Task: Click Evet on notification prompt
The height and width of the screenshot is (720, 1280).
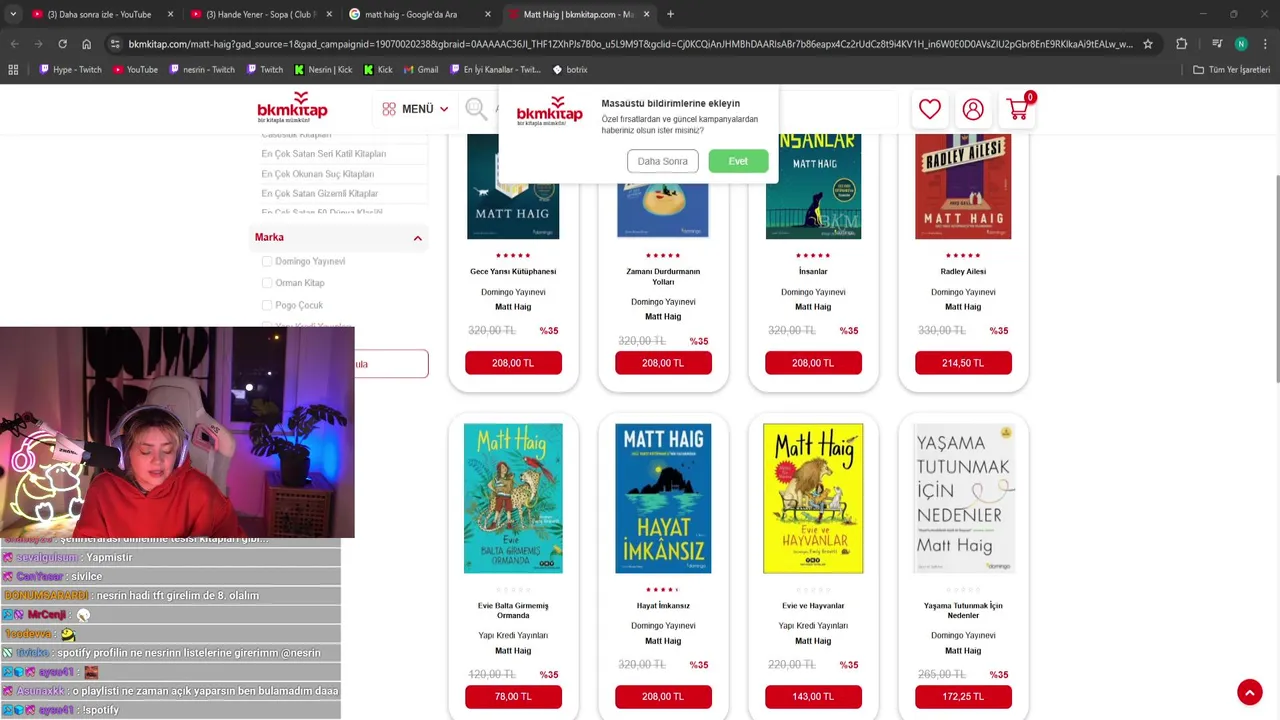Action: pyautogui.click(x=738, y=161)
